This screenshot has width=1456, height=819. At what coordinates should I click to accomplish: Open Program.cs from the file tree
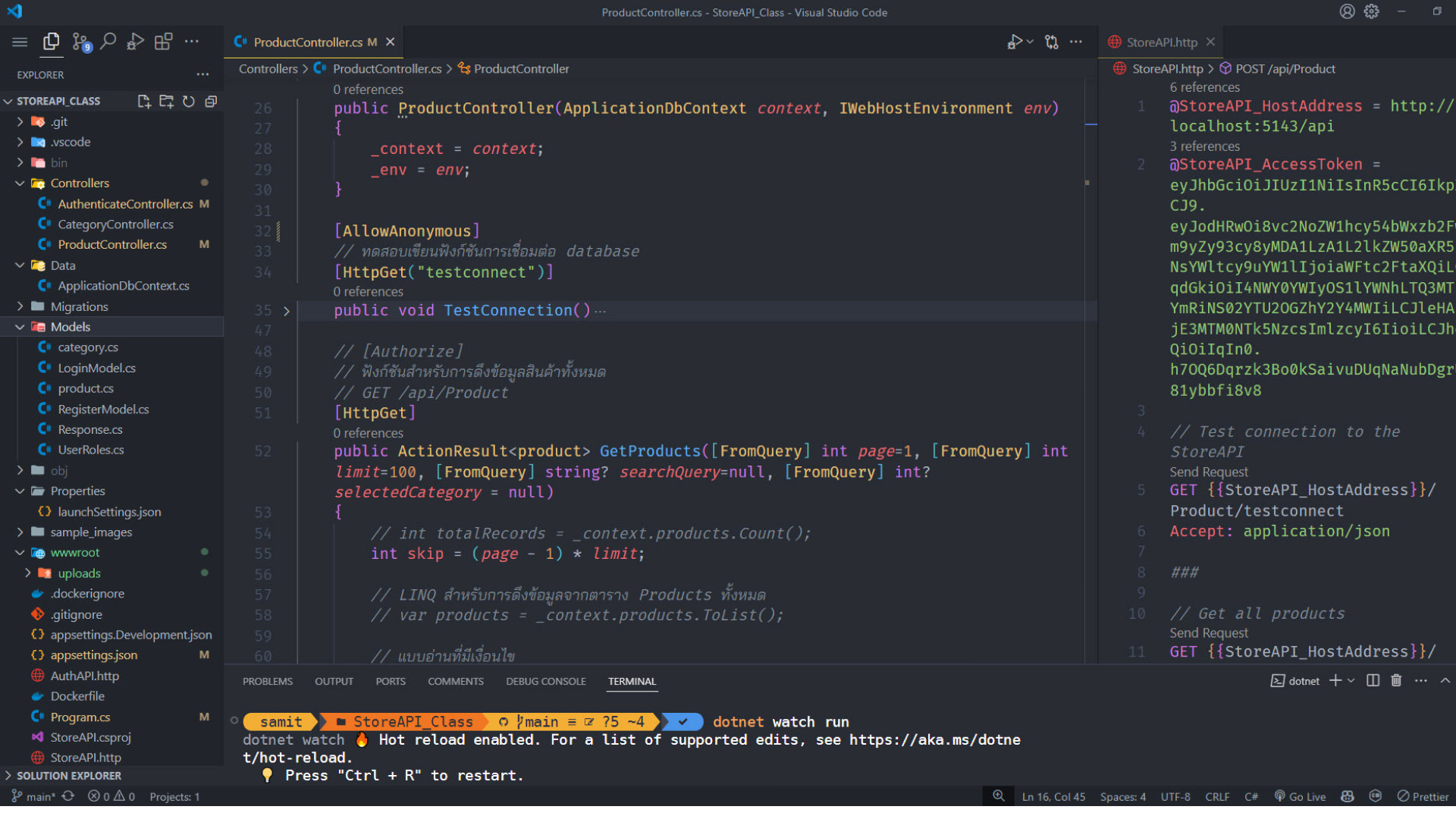coord(80,717)
